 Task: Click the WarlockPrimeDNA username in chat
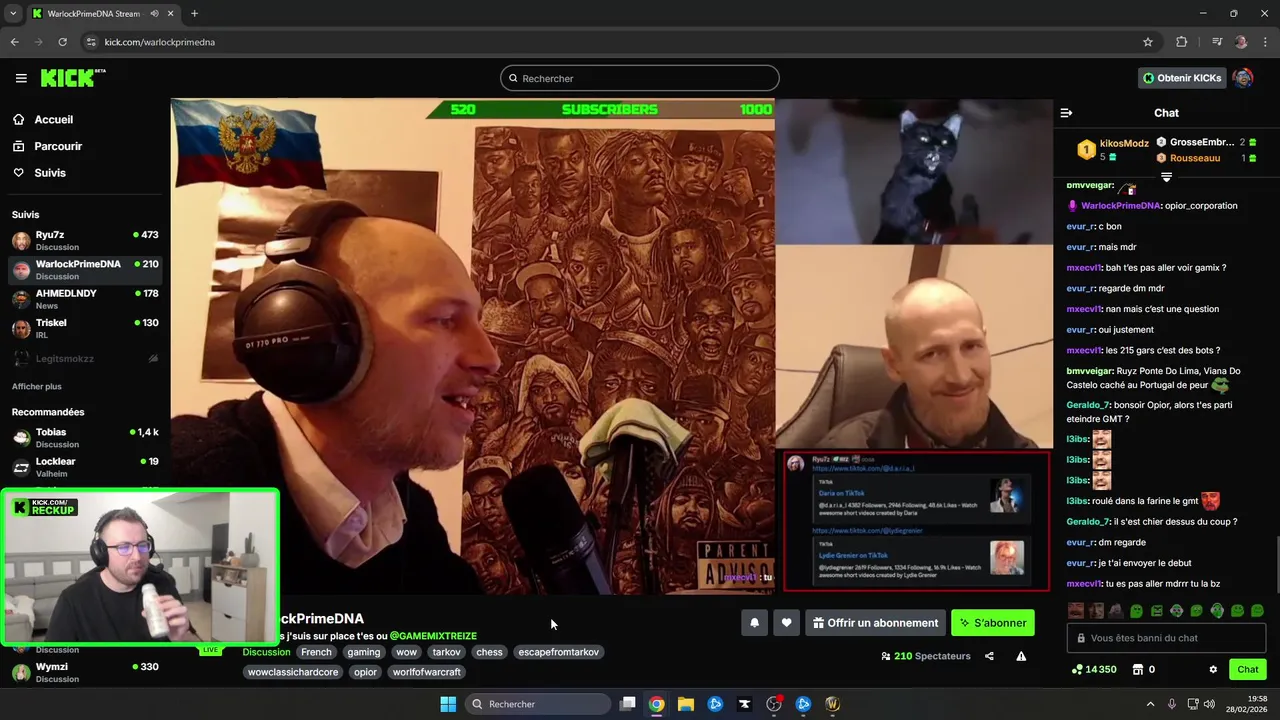[x=1121, y=205]
